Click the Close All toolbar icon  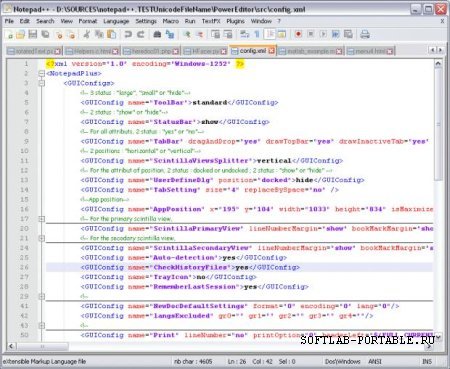tap(71, 34)
